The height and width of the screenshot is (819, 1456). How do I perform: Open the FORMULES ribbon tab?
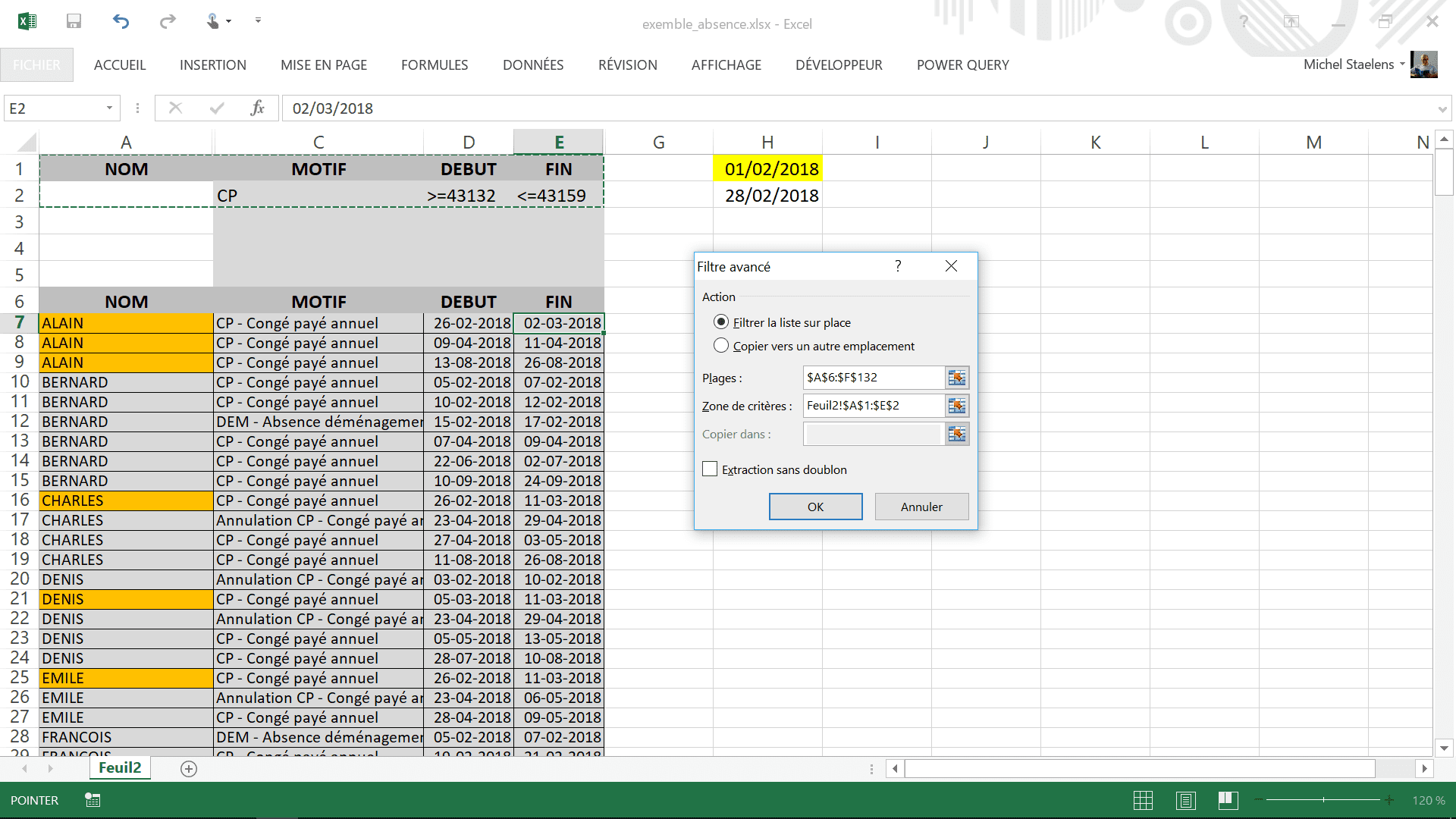[x=434, y=65]
